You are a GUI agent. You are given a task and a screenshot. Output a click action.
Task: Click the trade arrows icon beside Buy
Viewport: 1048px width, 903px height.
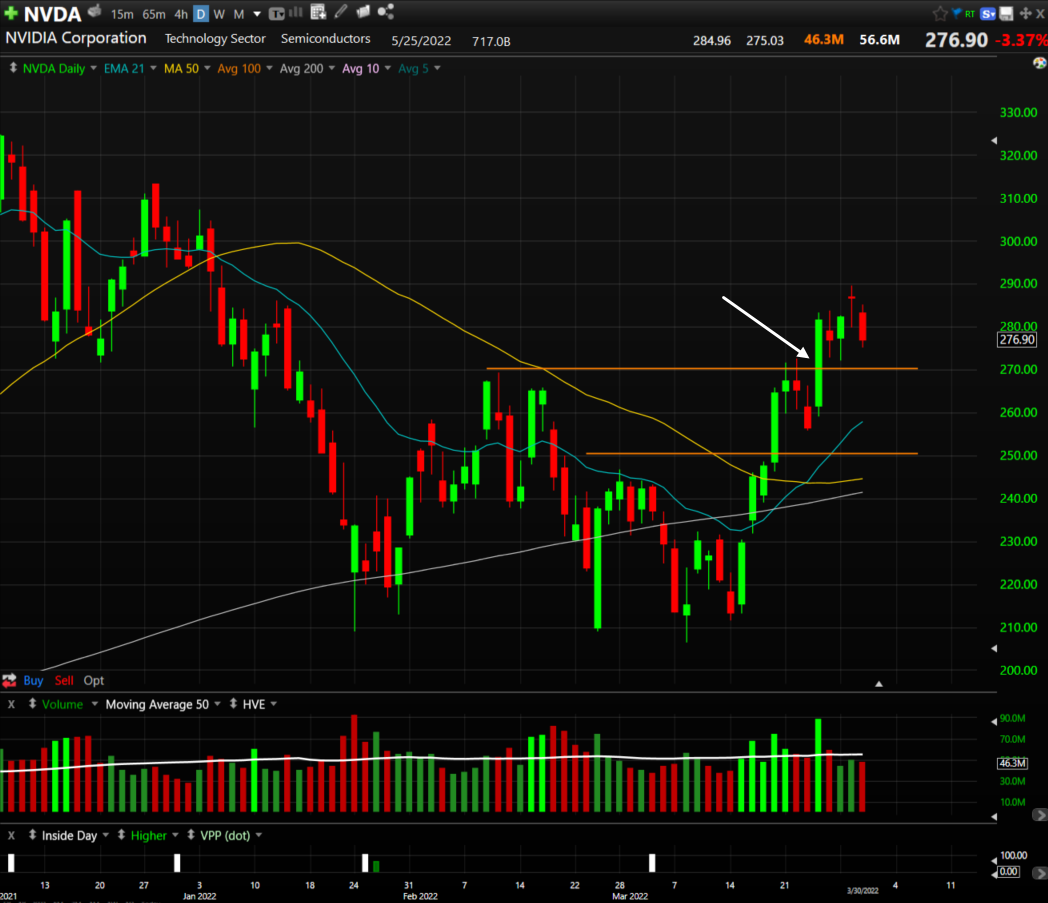(x=9, y=680)
